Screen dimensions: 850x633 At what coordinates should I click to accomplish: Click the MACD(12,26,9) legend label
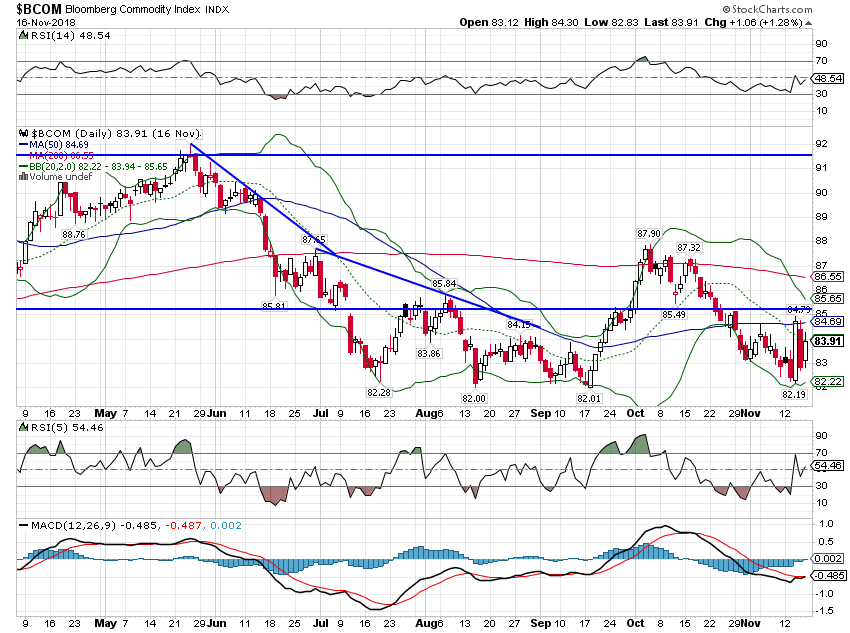click(x=73, y=526)
